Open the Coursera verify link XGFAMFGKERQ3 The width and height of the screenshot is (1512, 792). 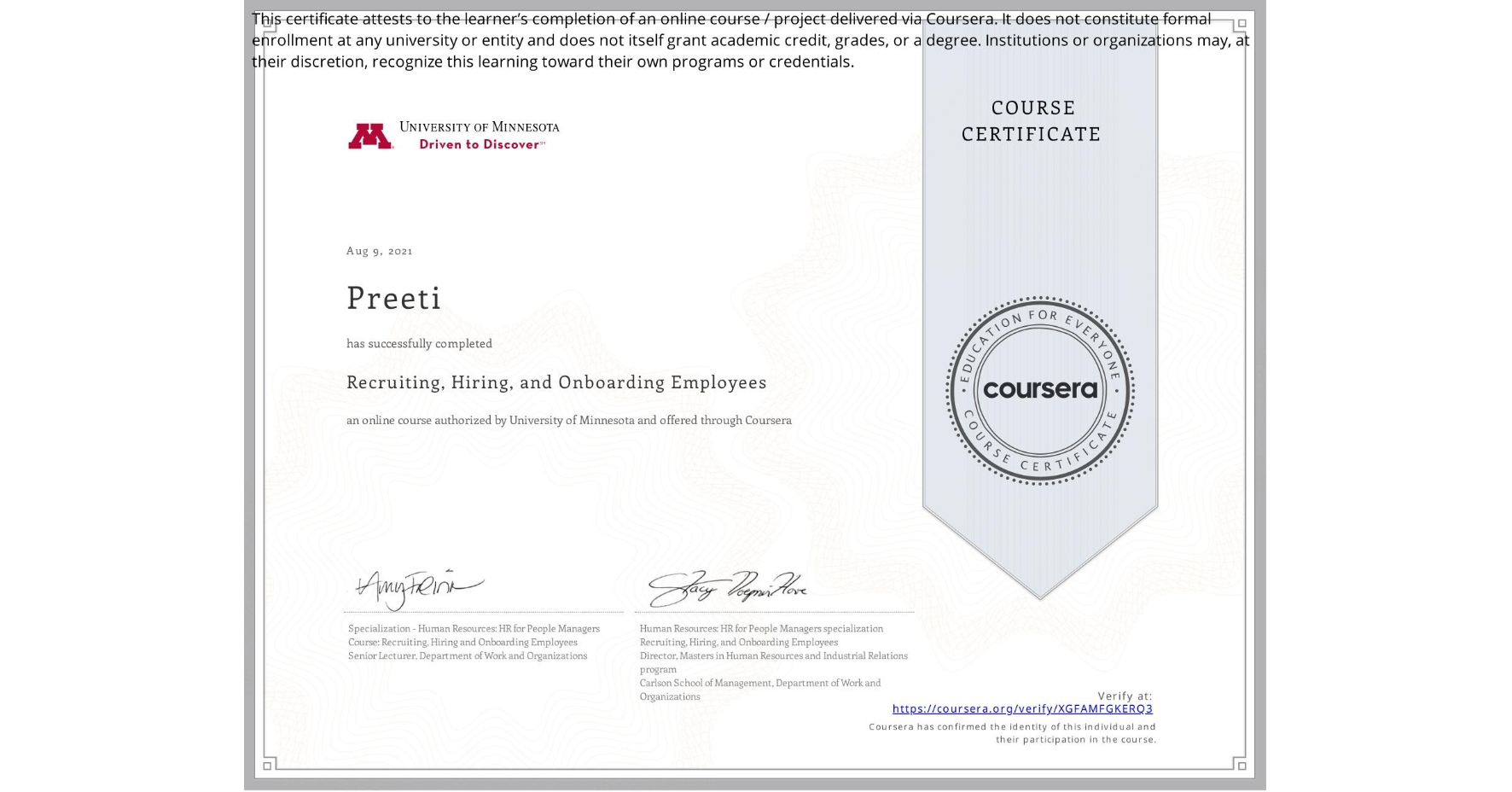[1022, 708]
